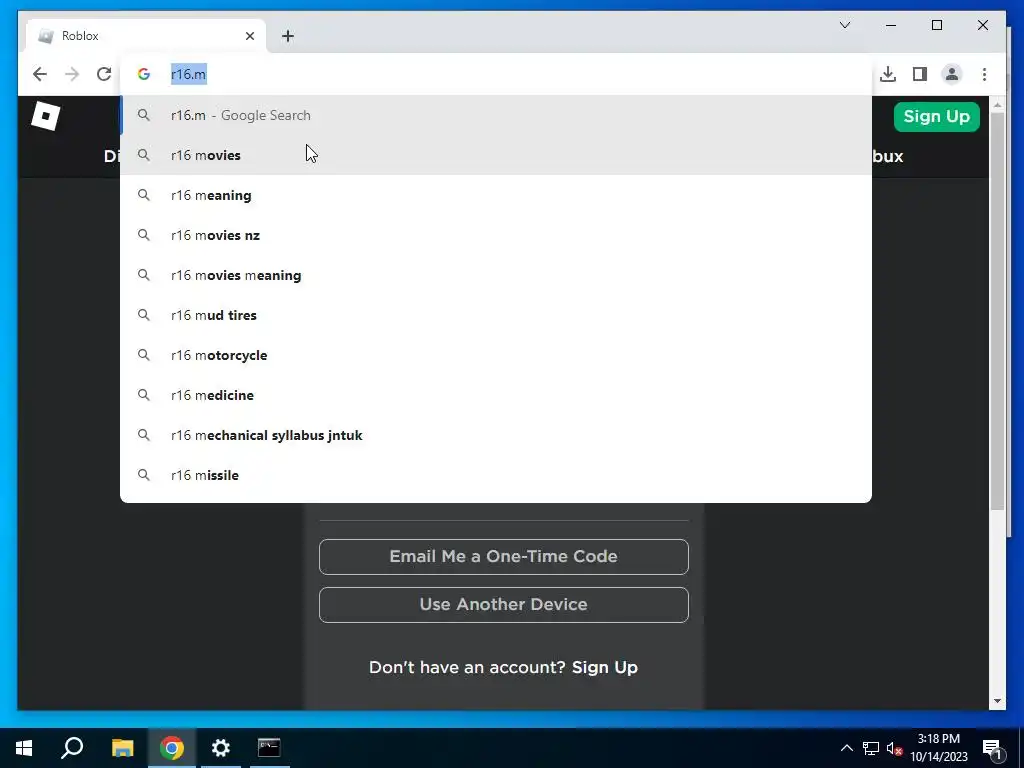
Task: Open the notification center icon
Action: (992, 748)
